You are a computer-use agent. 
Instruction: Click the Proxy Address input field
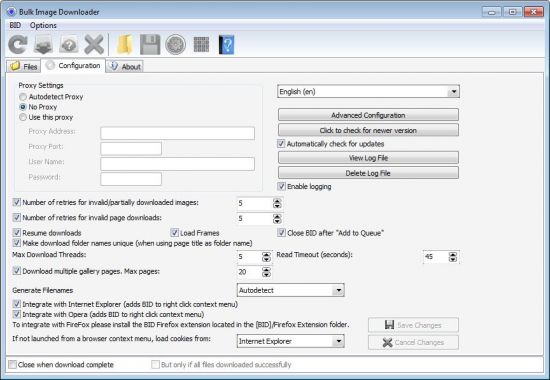(x=177, y=133)
